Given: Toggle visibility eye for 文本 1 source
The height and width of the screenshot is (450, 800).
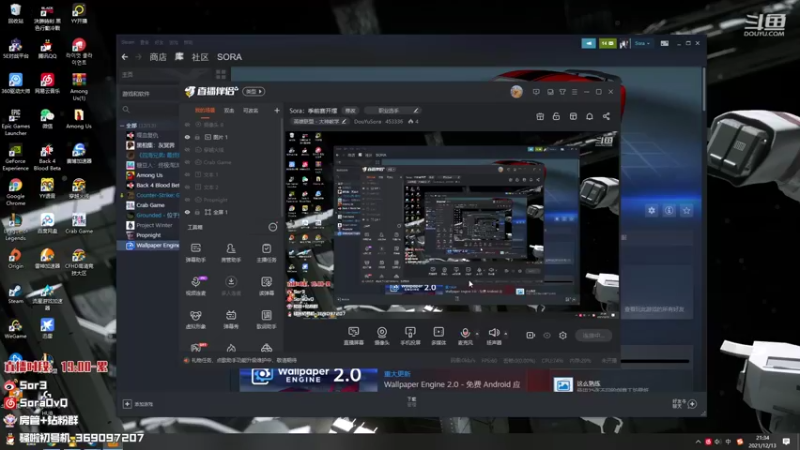Looking at the screenshot, I should 187,174.
